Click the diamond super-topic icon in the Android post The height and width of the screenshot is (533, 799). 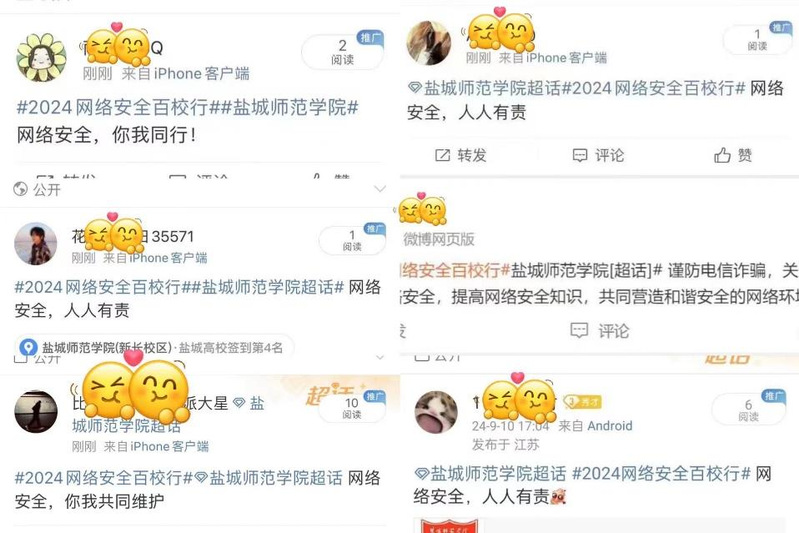[421, 474]
